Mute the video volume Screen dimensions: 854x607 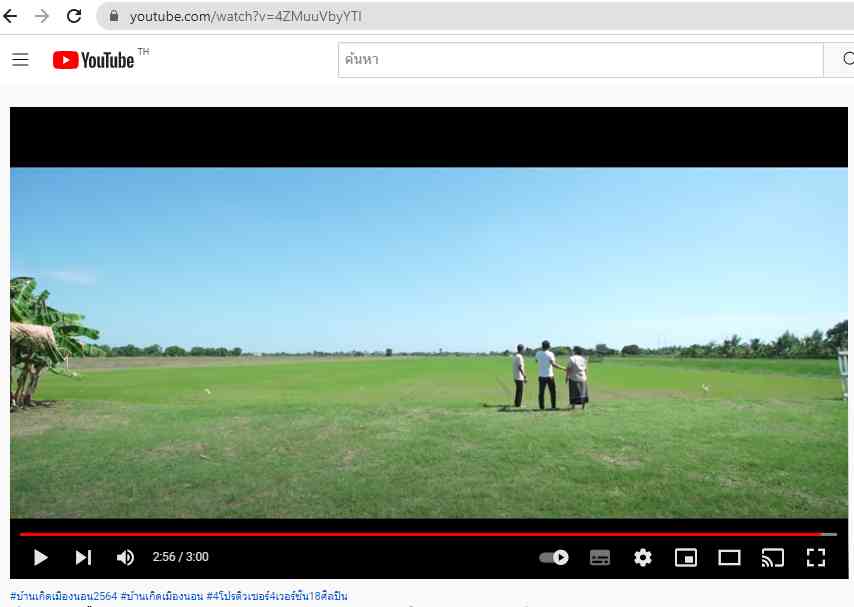125,557
